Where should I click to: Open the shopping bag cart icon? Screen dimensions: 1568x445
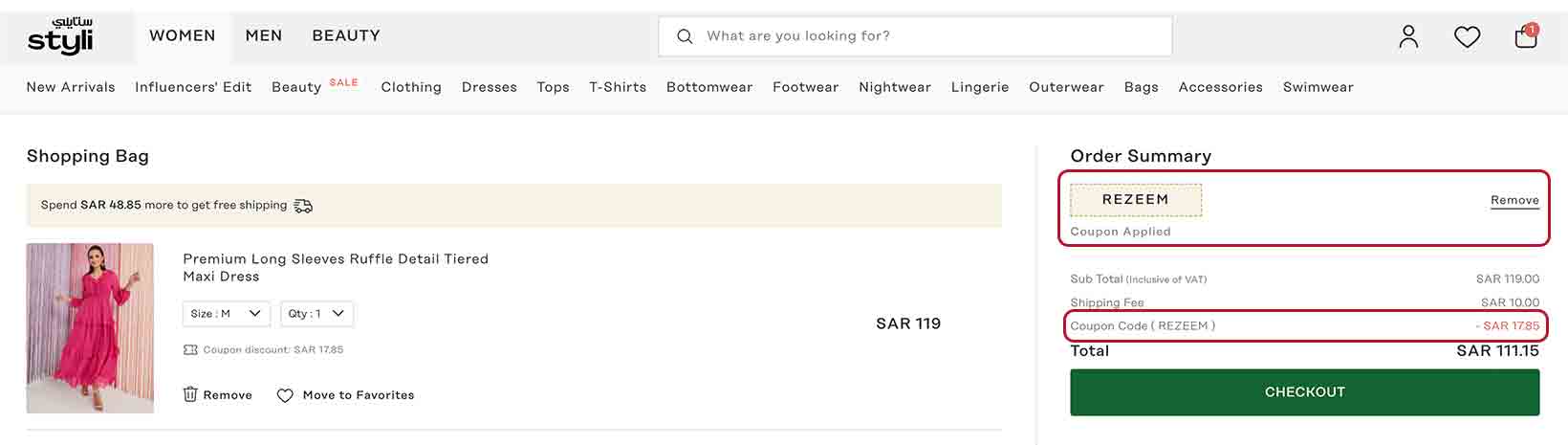point(1526,36)
